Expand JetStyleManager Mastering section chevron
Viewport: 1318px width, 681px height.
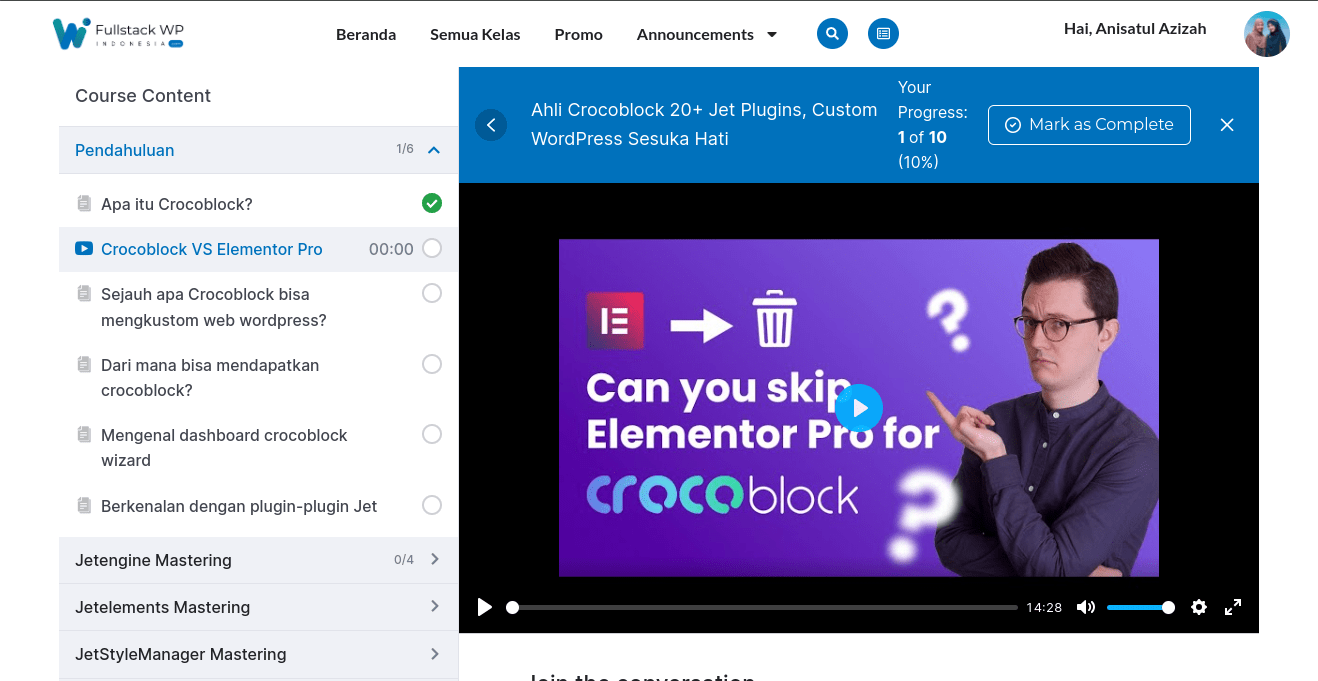[435, 653]
